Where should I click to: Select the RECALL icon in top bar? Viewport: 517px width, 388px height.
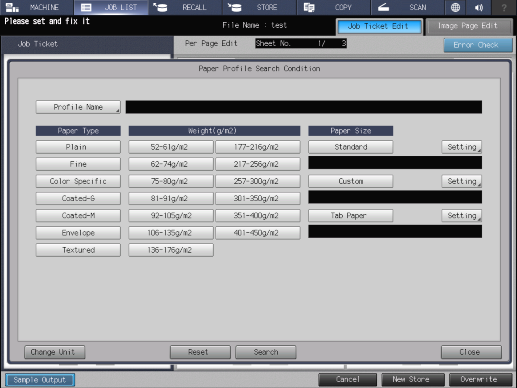point(160,7)
